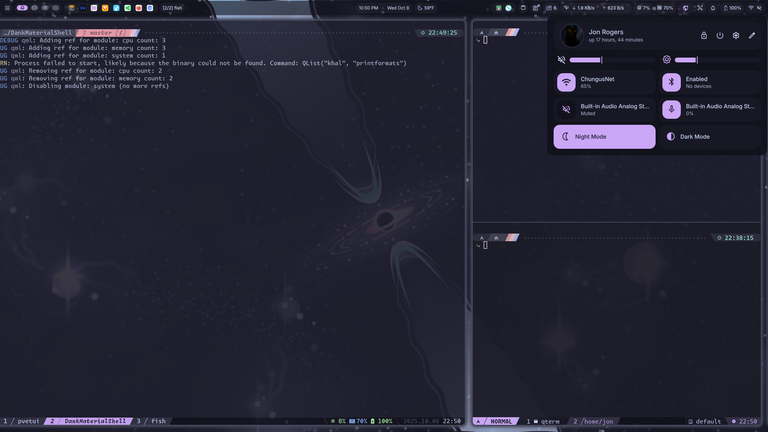Open the power menu icon
This screenshot has height=432, width=768.
pos(719,35)
